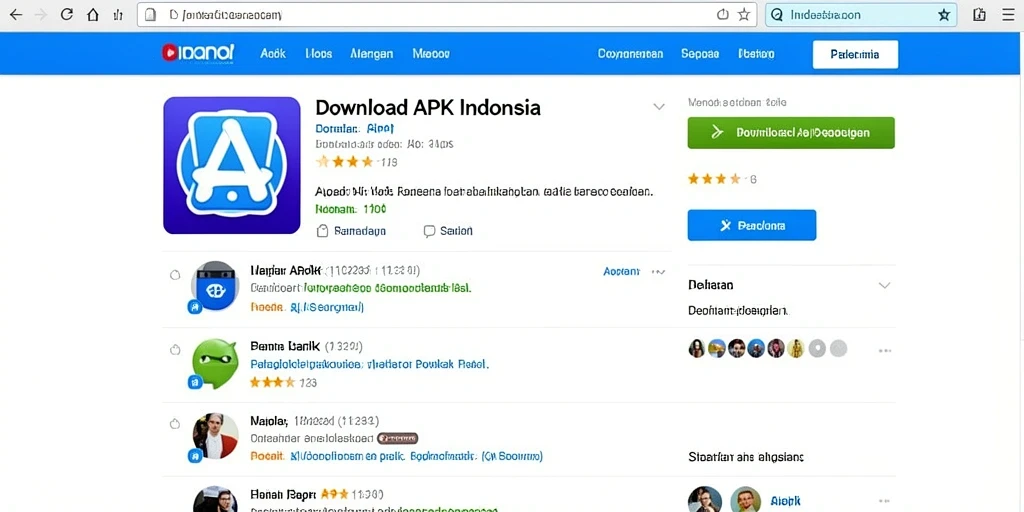Focus the browser address bar

pos(447,14)
